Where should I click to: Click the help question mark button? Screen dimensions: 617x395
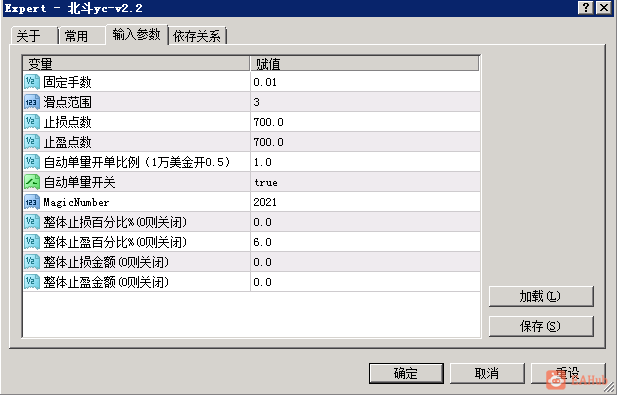click(586, 7)
